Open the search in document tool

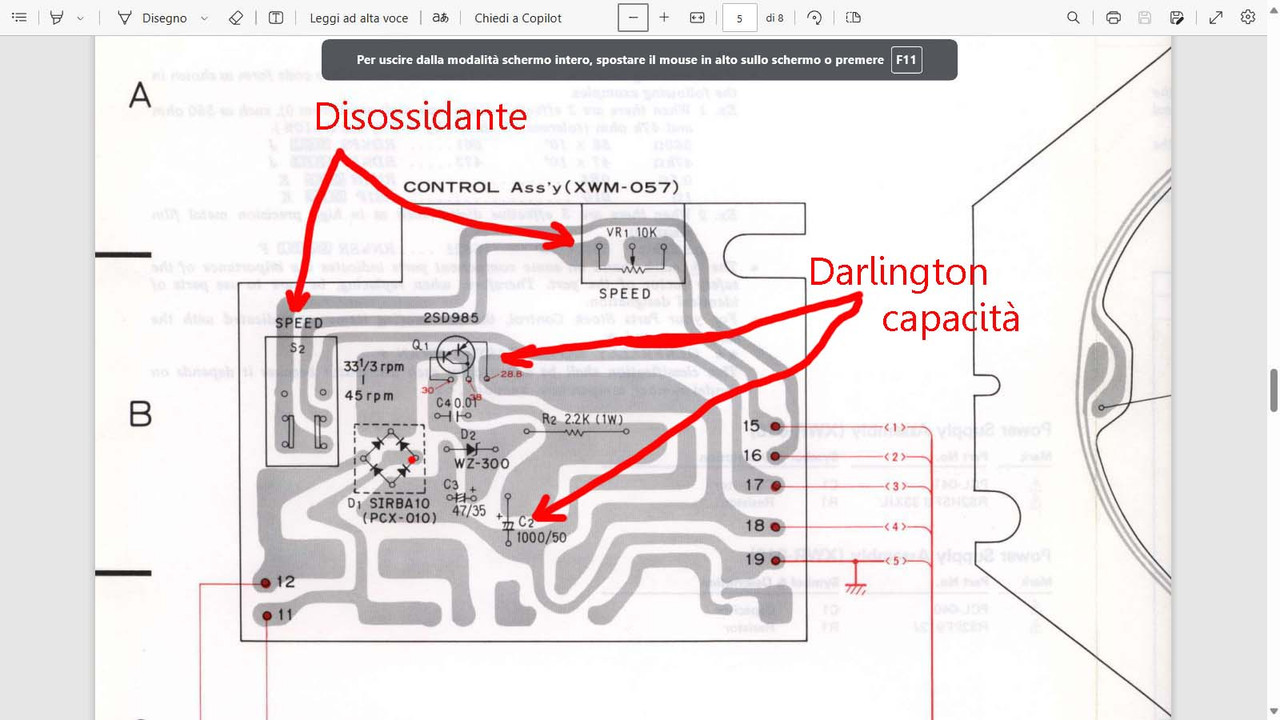[1073, 18]
